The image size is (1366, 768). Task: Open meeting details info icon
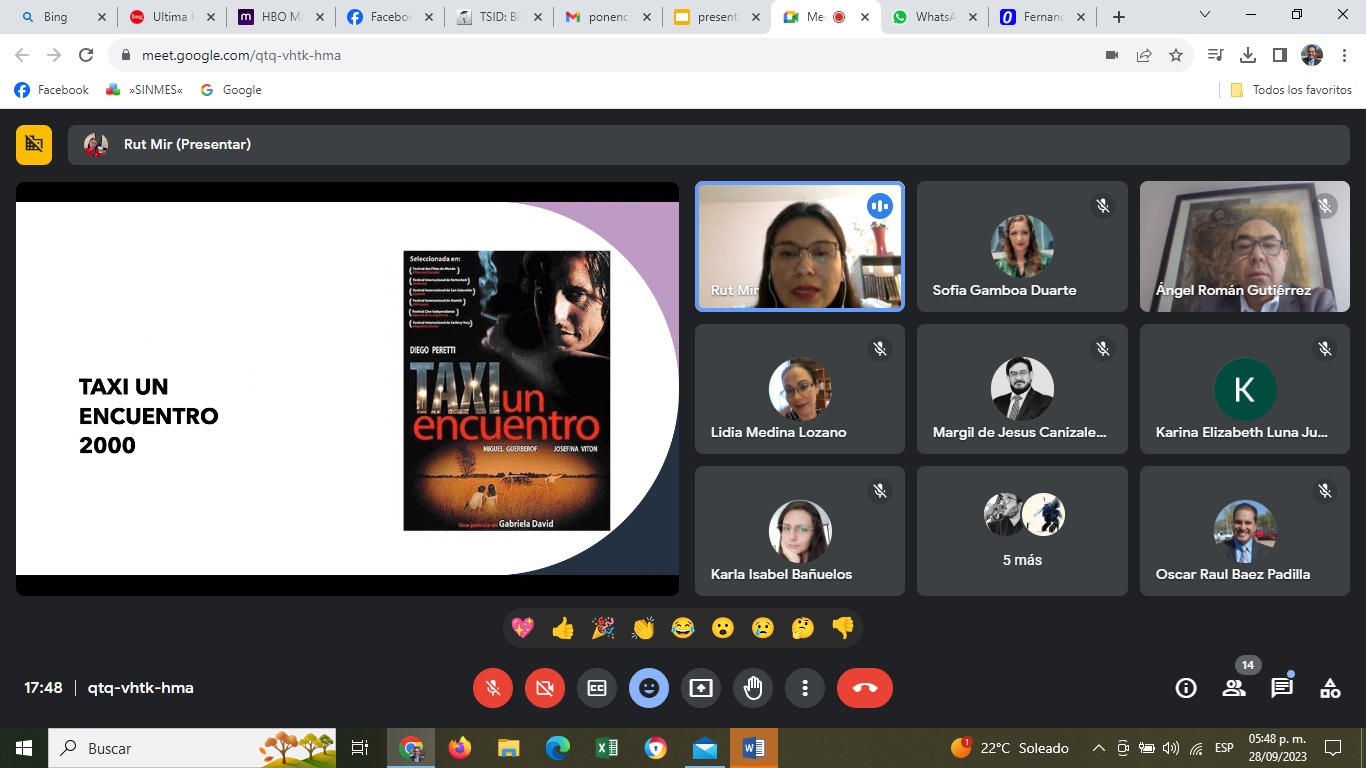(x=1186, y=688)
